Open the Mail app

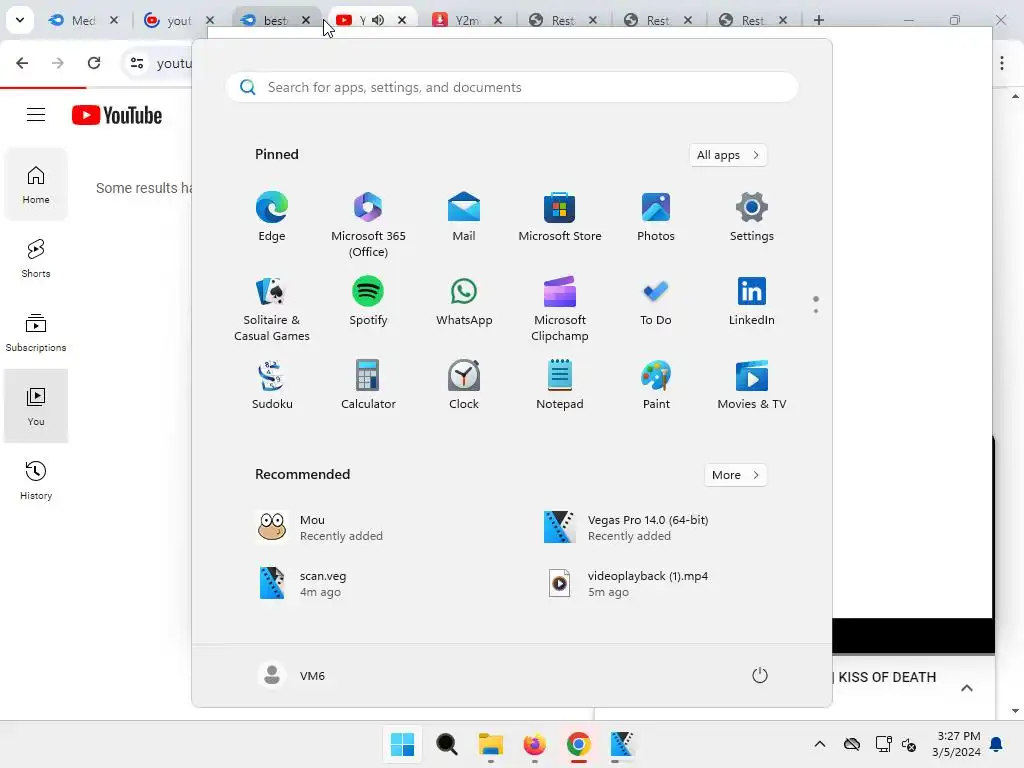(464, 217)
